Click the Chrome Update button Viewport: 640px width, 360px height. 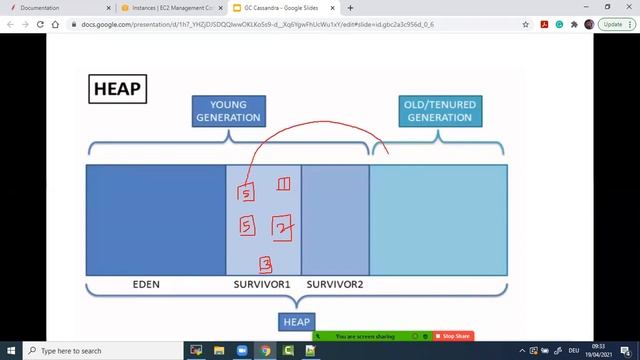point(613,24)
